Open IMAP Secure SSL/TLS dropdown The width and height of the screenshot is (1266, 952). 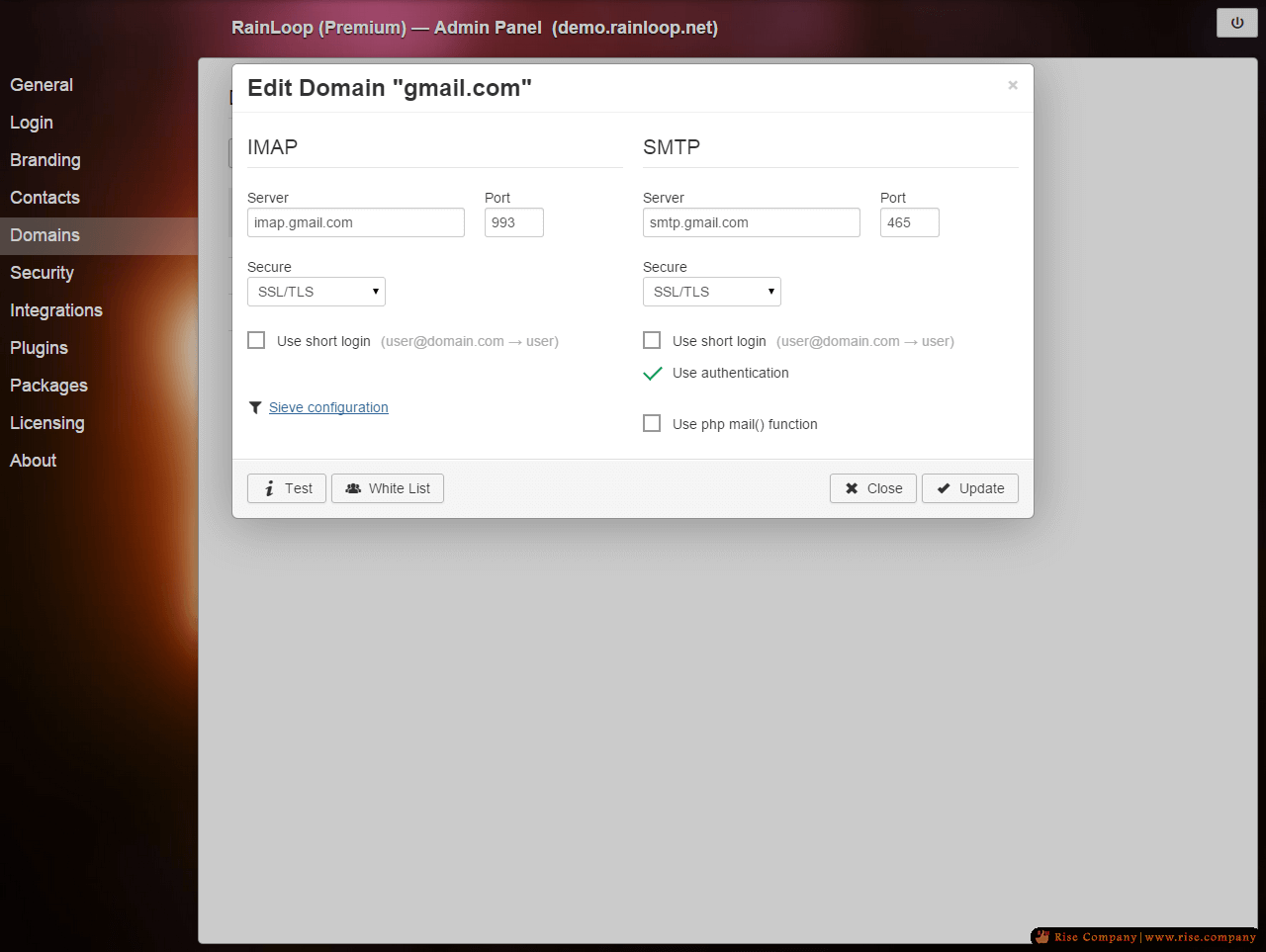[316, 292]
